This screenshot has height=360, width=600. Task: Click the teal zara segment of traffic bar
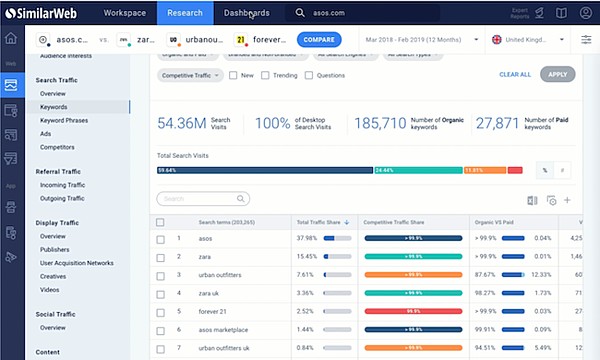418,170
